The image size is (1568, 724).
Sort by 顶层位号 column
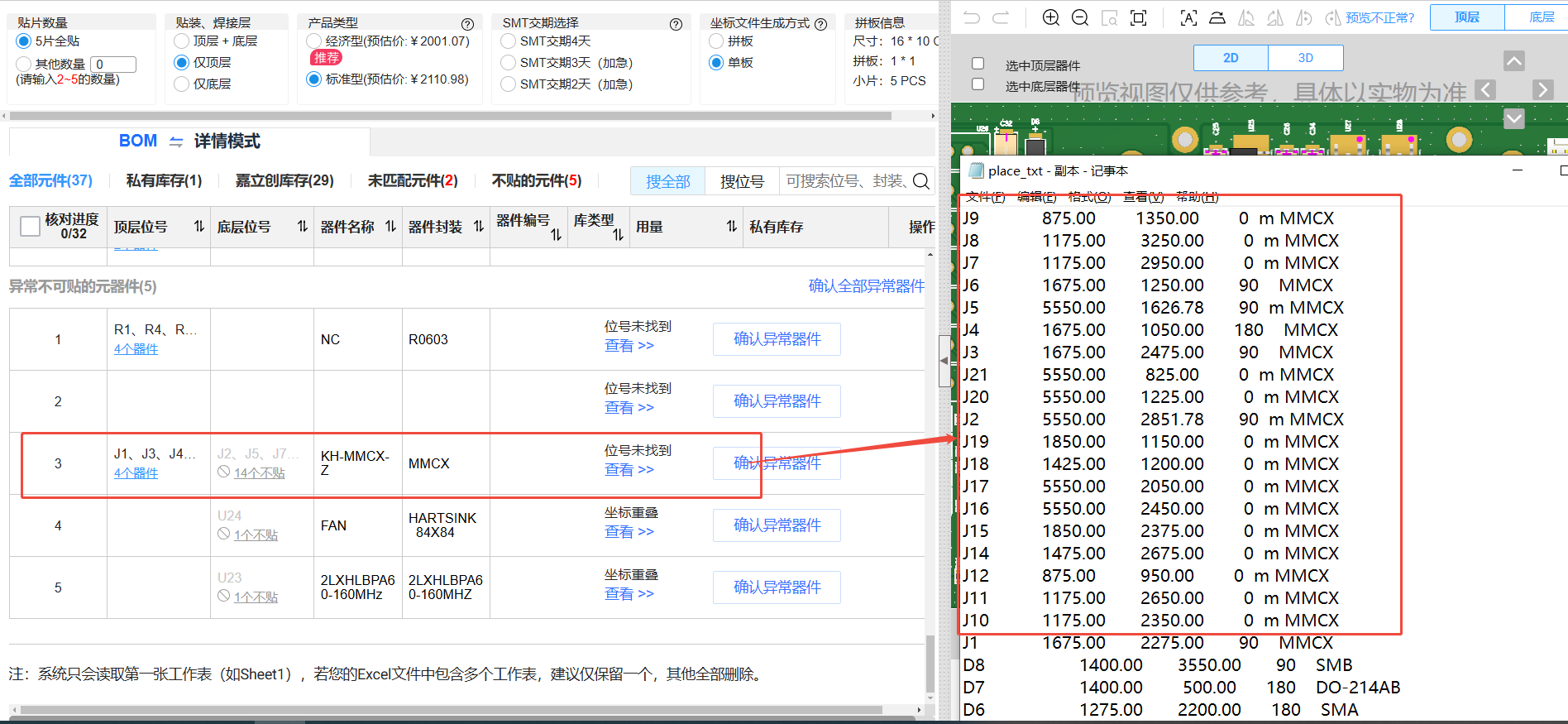[x=199, y=226]
